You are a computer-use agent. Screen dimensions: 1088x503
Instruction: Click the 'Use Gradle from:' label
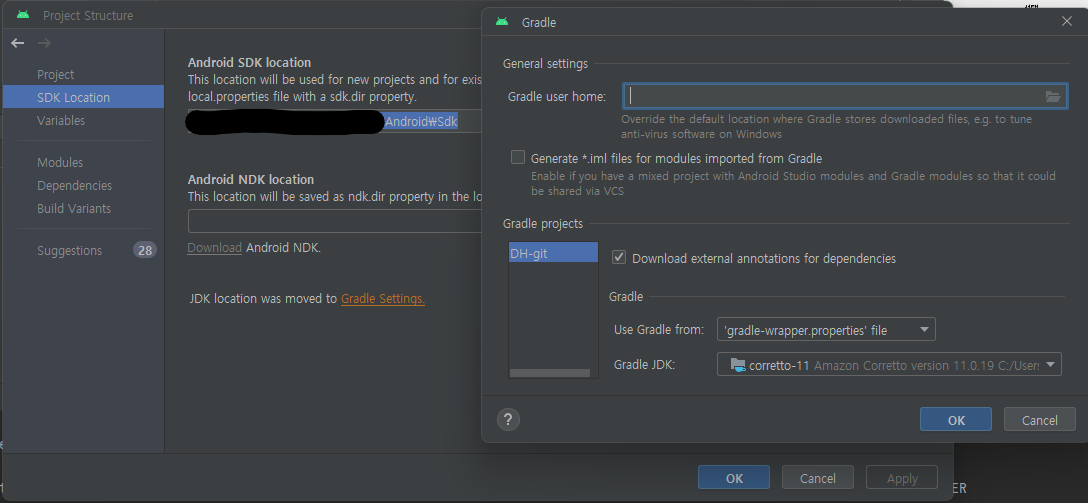click(x=659, y=330)
